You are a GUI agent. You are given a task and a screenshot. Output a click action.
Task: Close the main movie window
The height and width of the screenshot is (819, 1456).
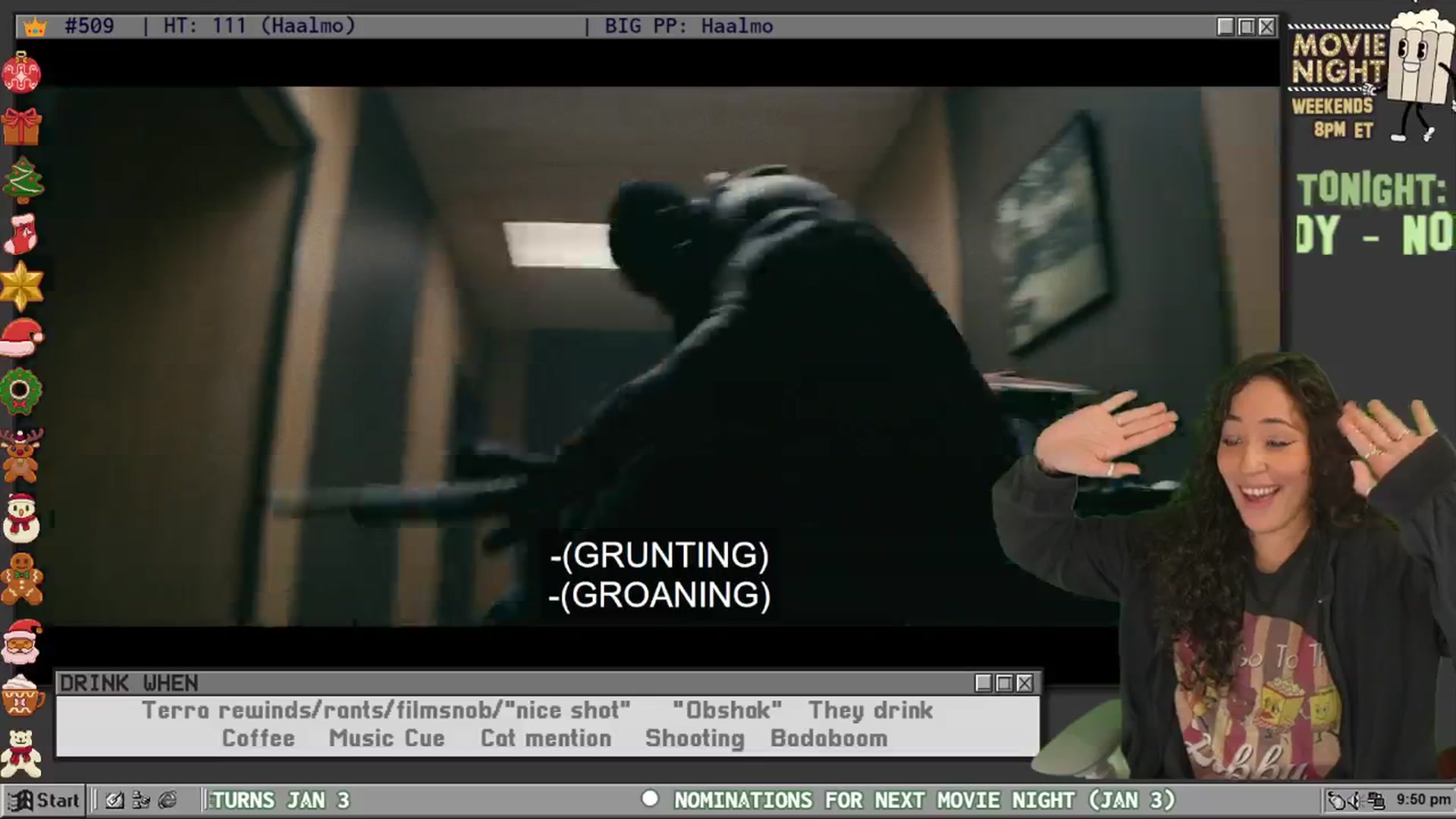pos(1266,27)
